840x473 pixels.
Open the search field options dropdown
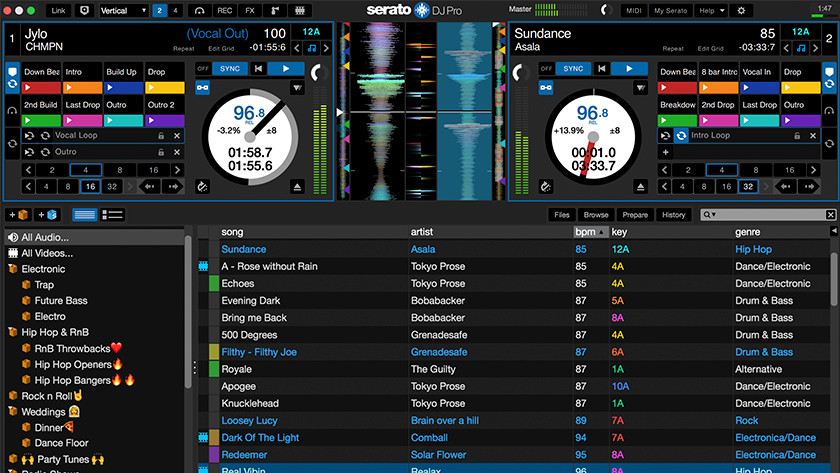point(710,215)
